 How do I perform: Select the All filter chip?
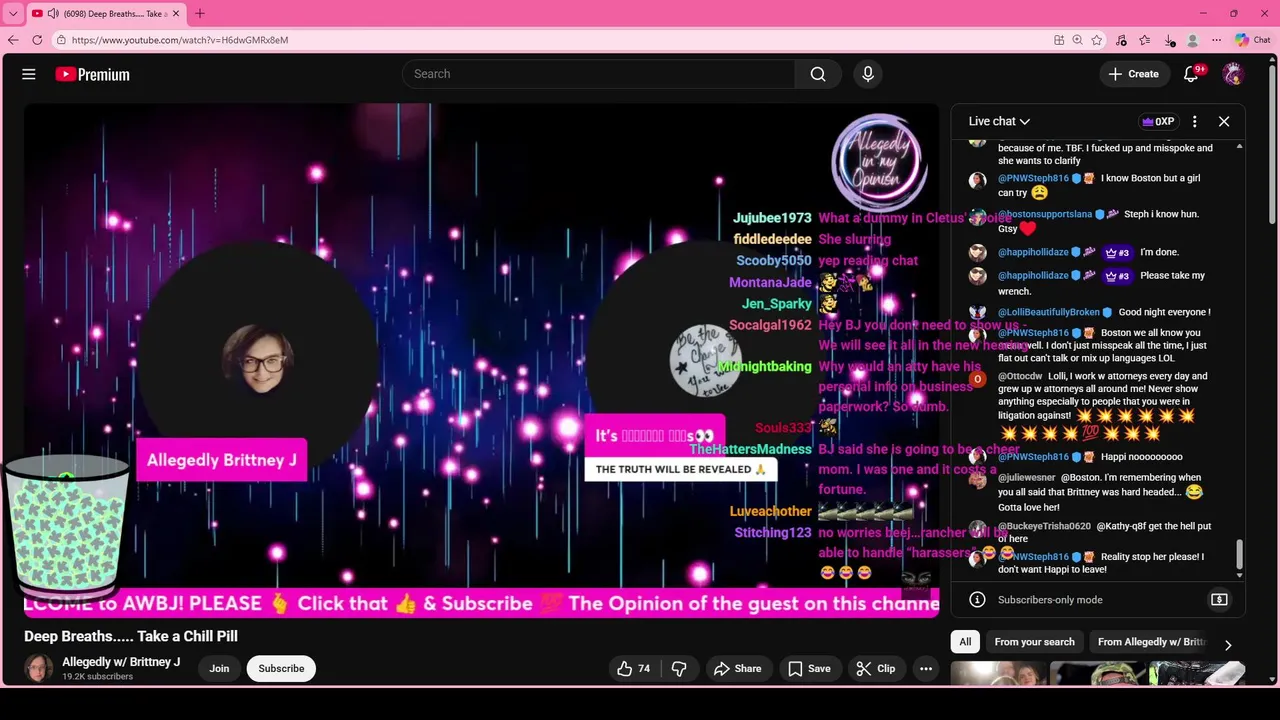pyautogui.click(x=965, y=642)
